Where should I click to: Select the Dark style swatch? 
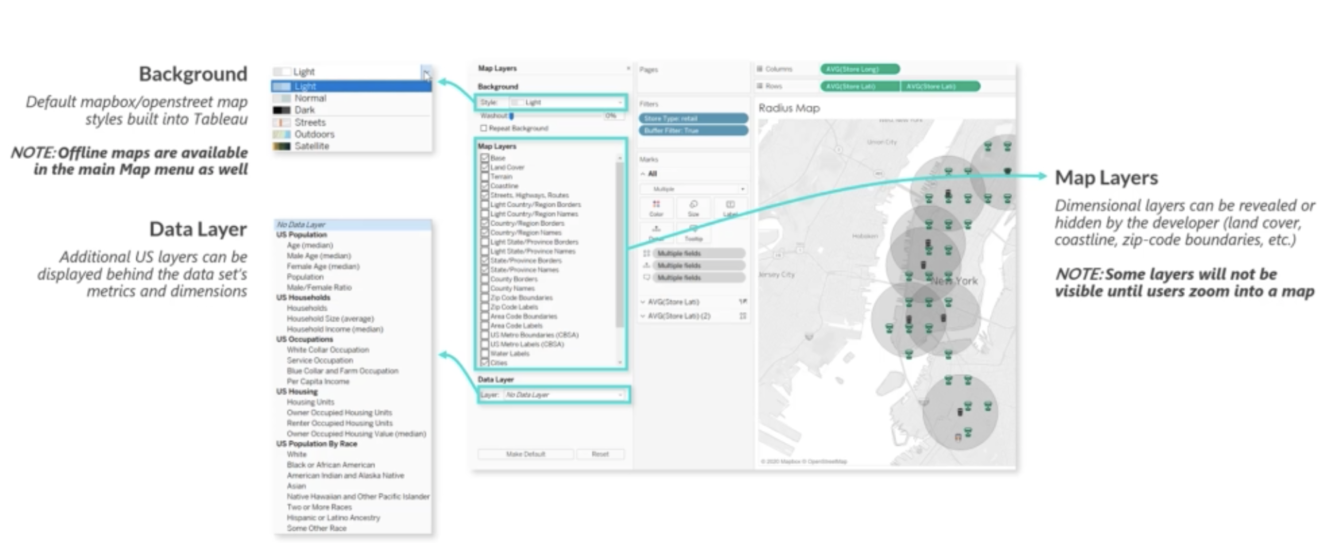pos(282,110)
